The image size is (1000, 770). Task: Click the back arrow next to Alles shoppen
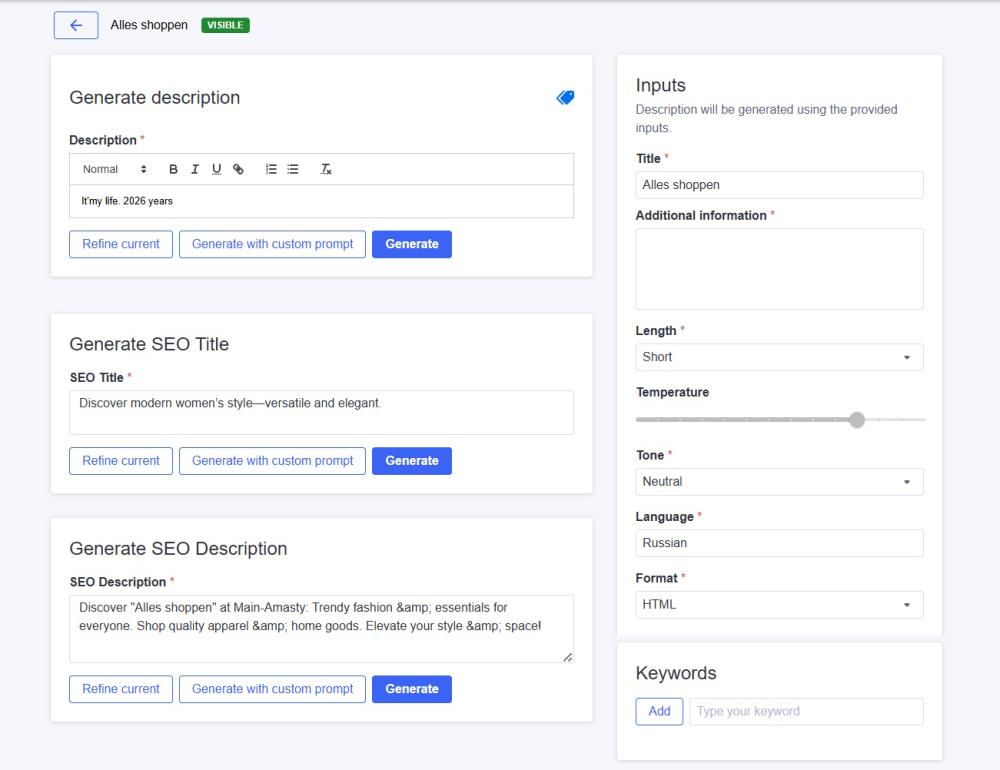click(x=75, y=25)
